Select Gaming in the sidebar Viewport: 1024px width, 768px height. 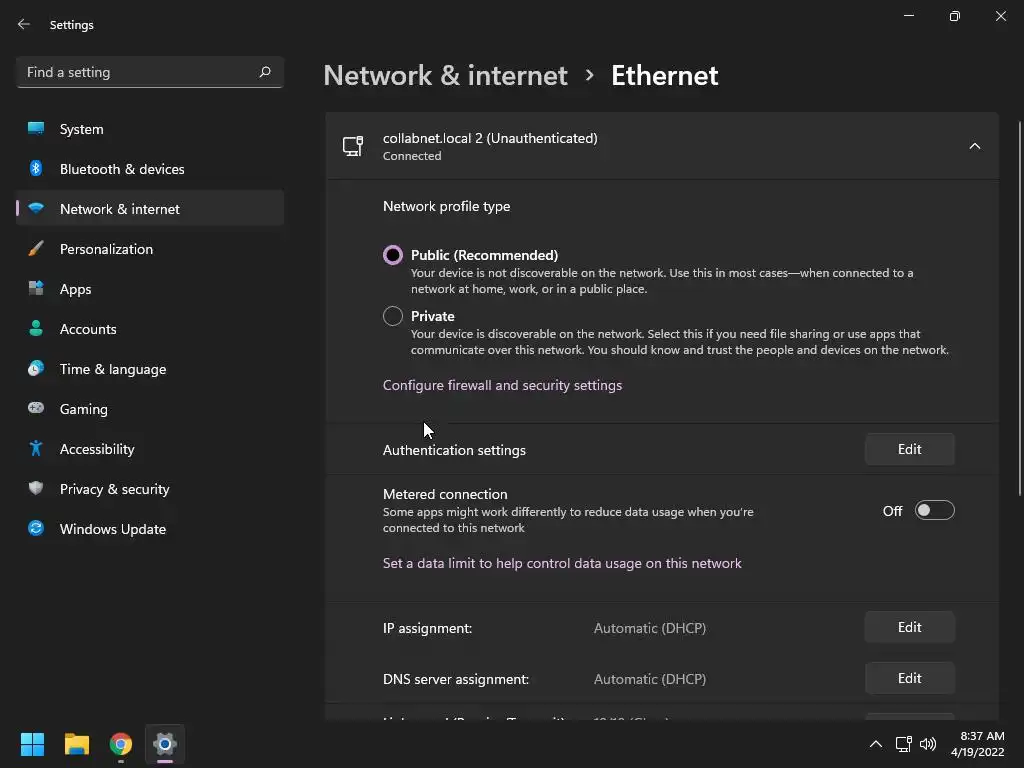(83, 409)
